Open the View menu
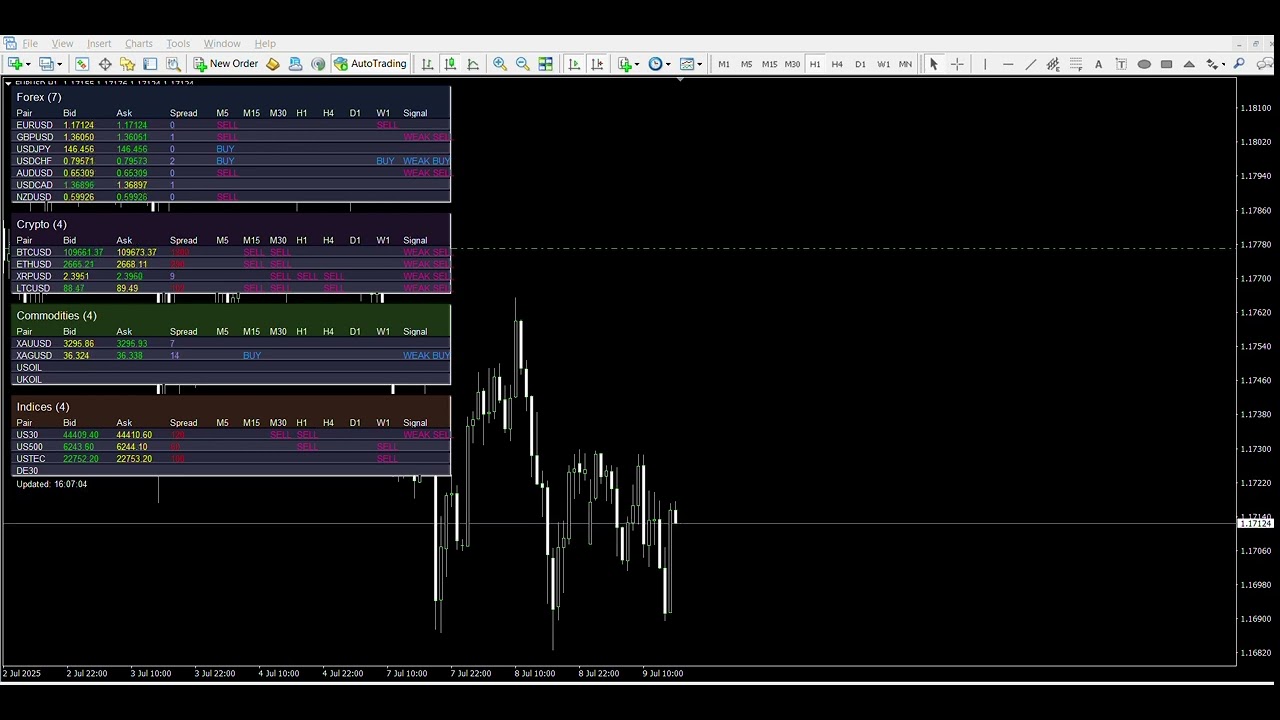This screenshot has width=1280, height=720. tap(62, 44)
